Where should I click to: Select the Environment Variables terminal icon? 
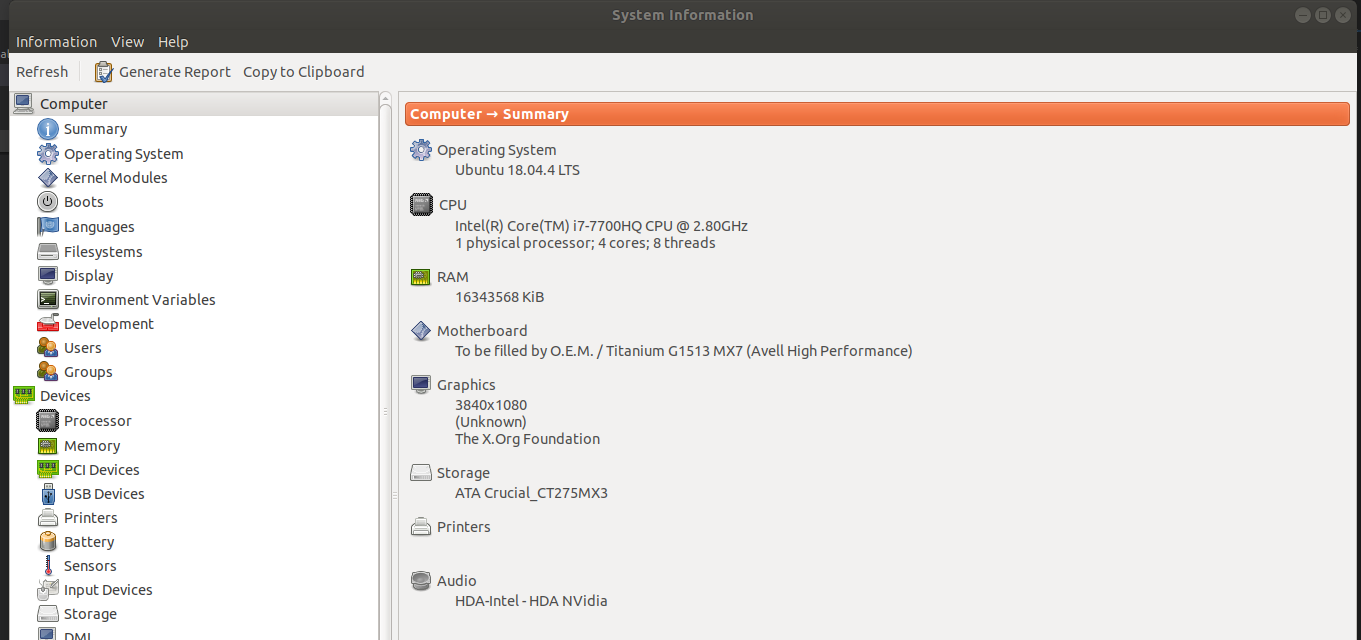click(47, 300)
